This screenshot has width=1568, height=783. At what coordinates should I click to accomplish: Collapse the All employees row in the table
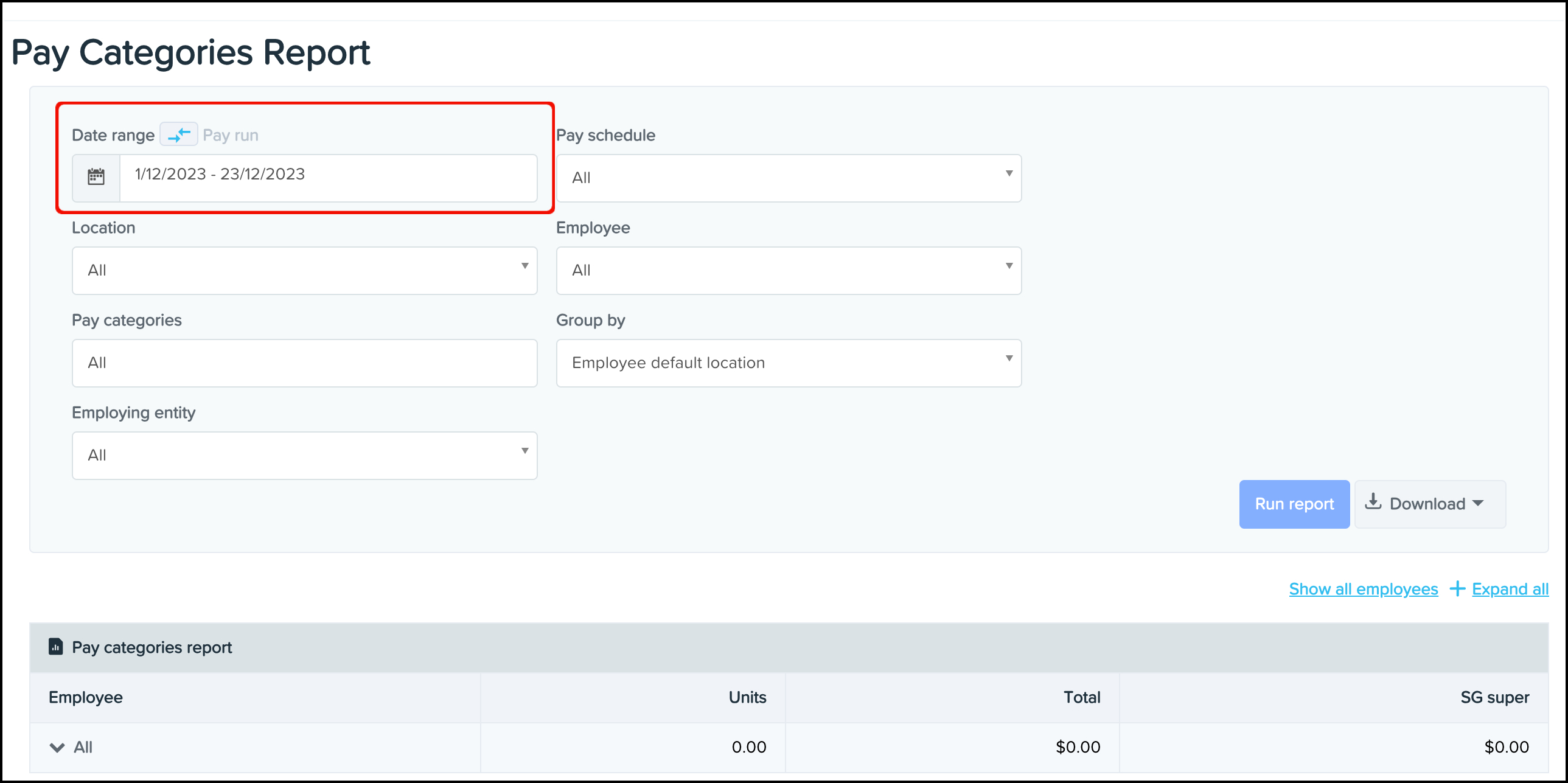click(57, 747)
